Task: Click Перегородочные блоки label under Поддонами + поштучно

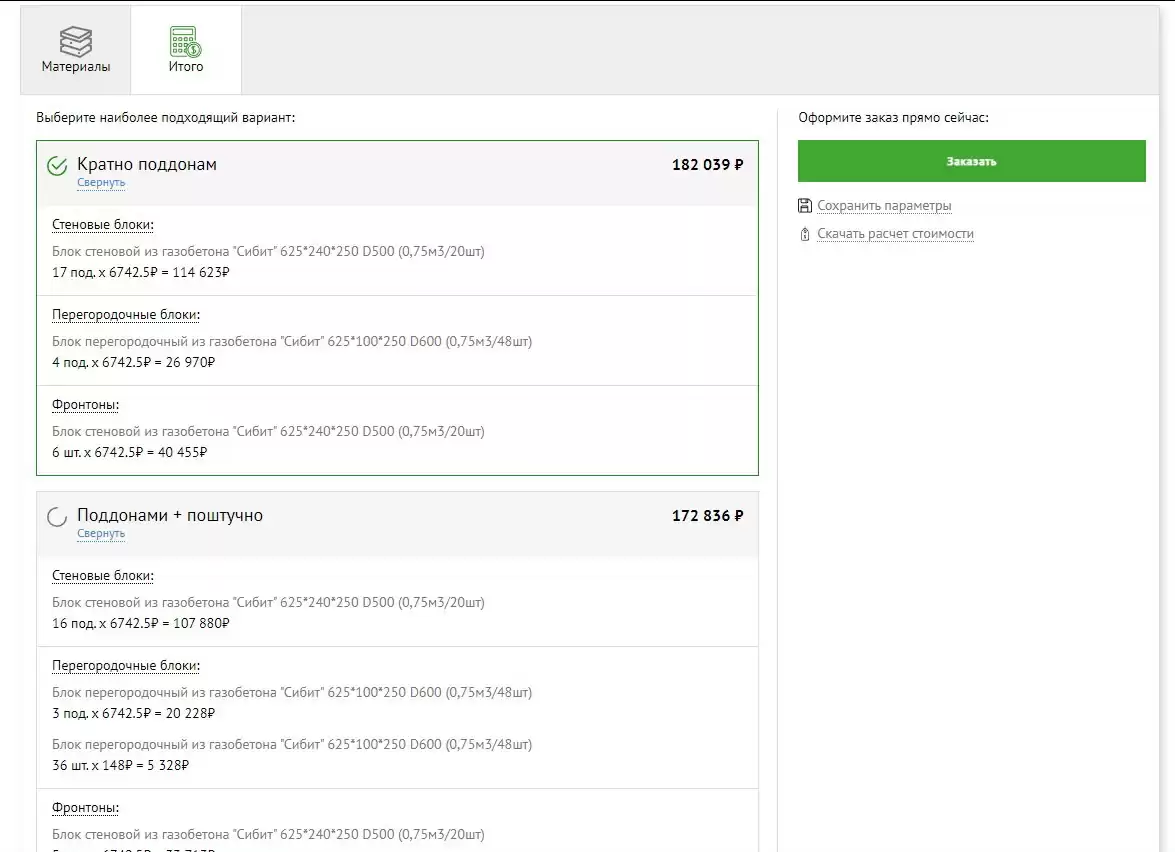Action: pos(126,665)
